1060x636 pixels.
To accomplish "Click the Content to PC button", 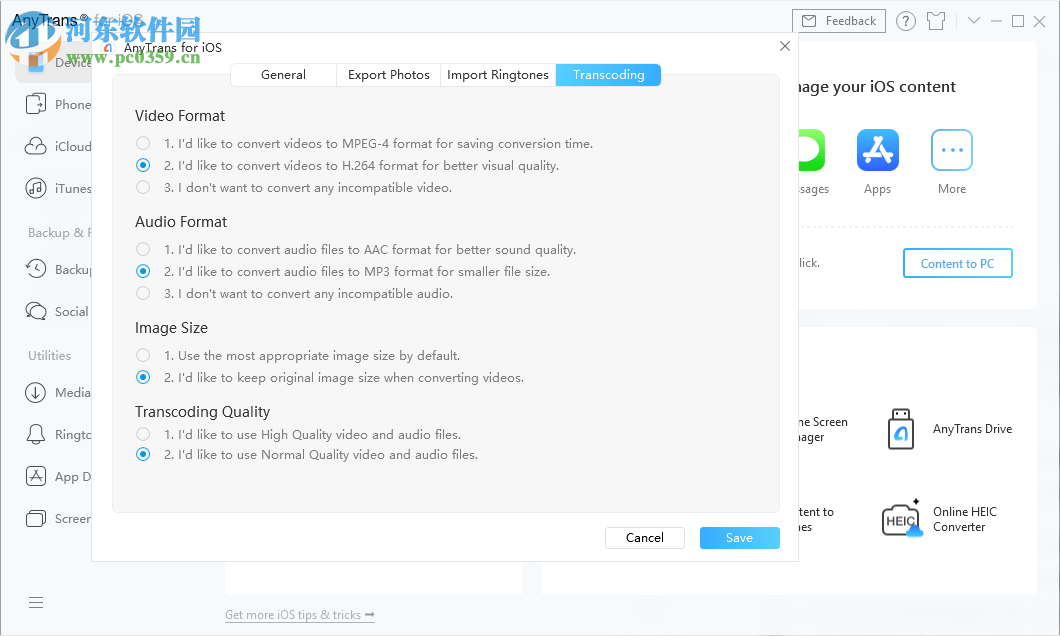I will (957, 263).
